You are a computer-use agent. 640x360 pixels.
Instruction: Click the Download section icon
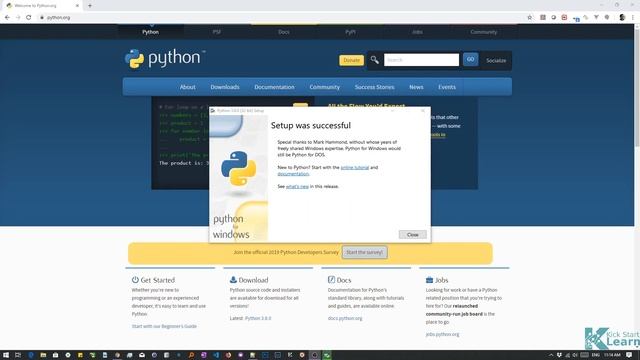coord(233,280)
